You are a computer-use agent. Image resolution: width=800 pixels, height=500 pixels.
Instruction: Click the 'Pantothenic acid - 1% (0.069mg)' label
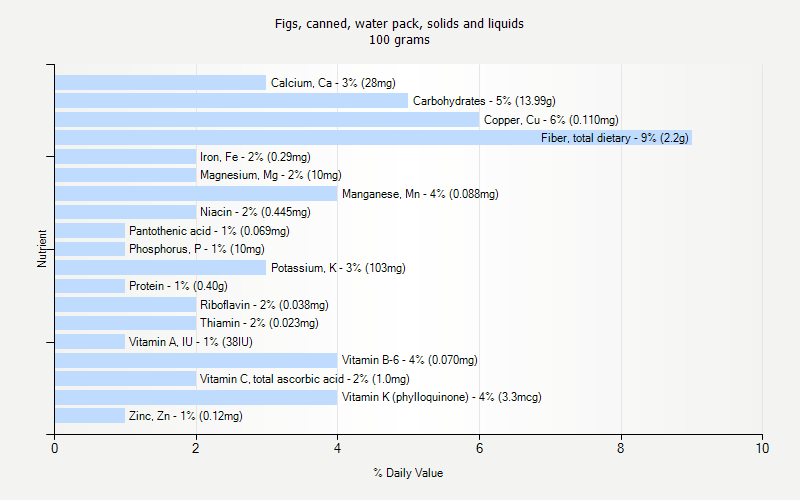pyautogui.click(x=209, y=231)
